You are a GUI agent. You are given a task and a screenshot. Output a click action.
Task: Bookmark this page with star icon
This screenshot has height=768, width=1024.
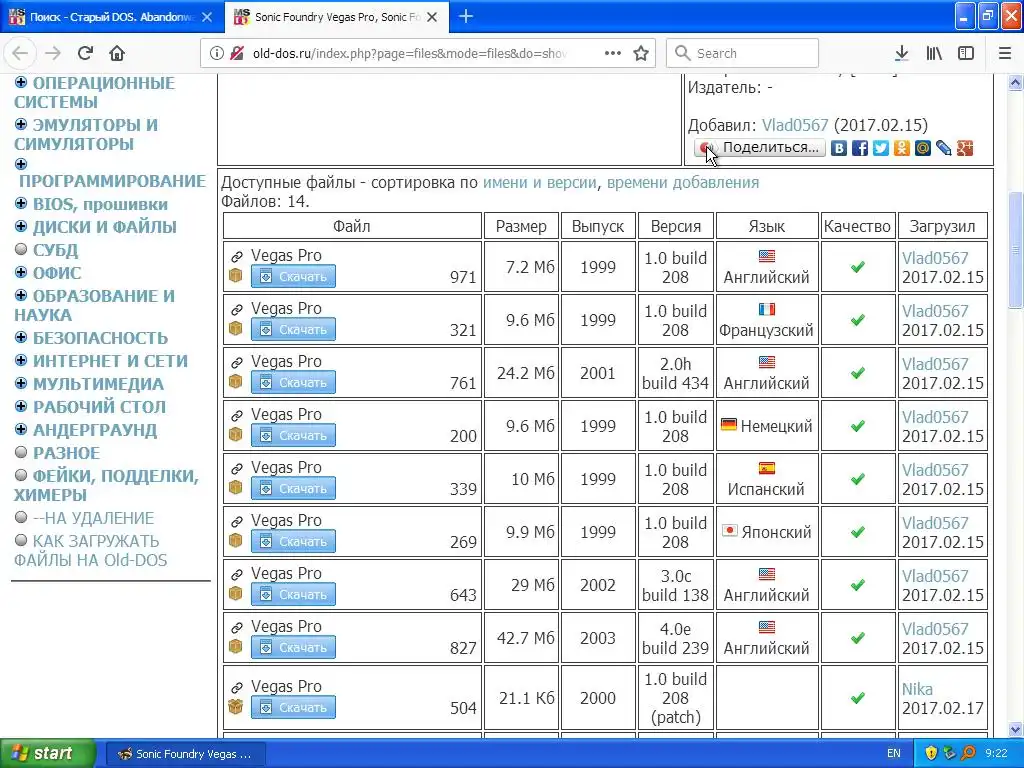point(641,53)
